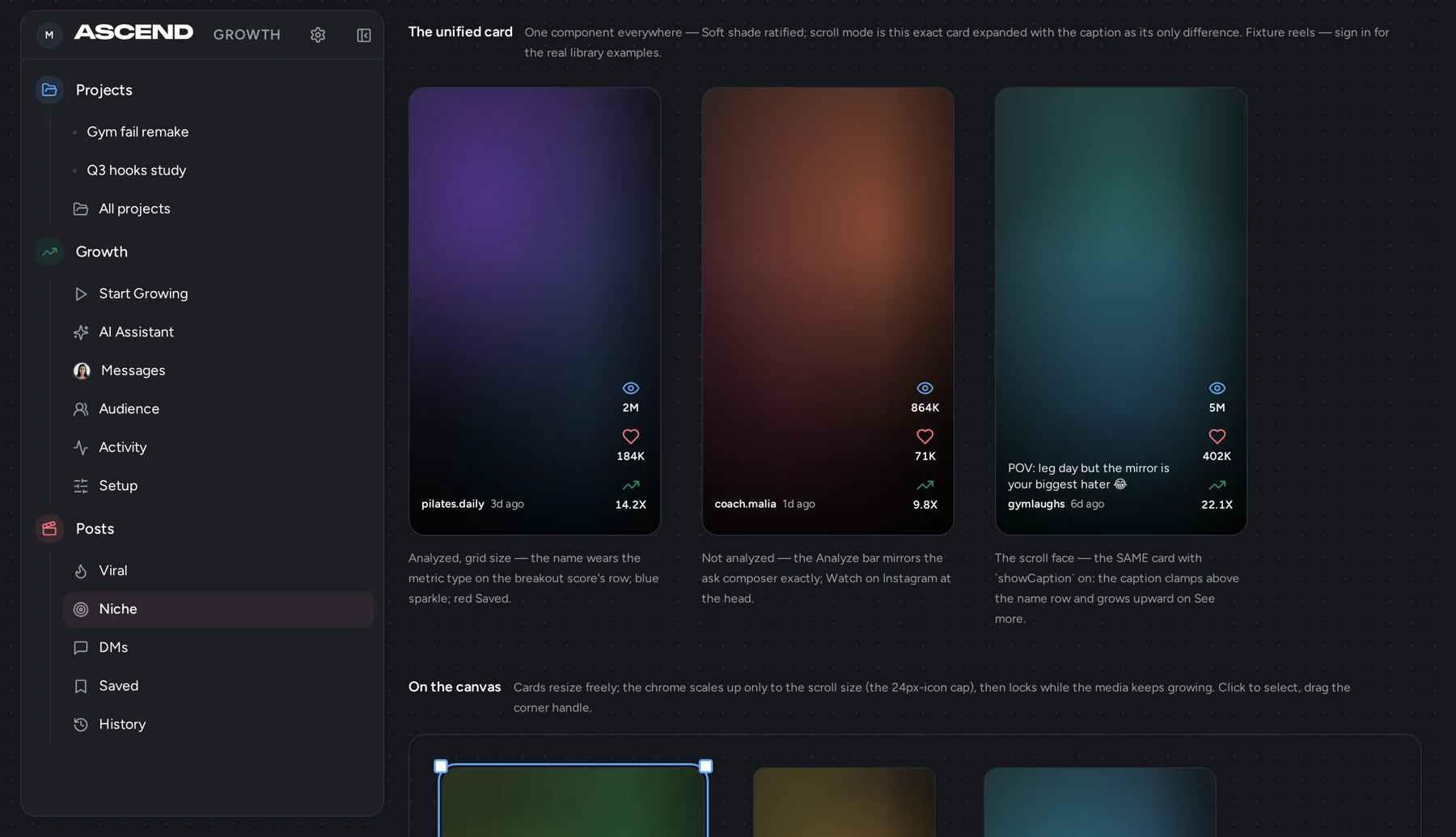Click the sparkle icon beside AI Assistant
This screenshot has width=1456, height=837.
81,332
